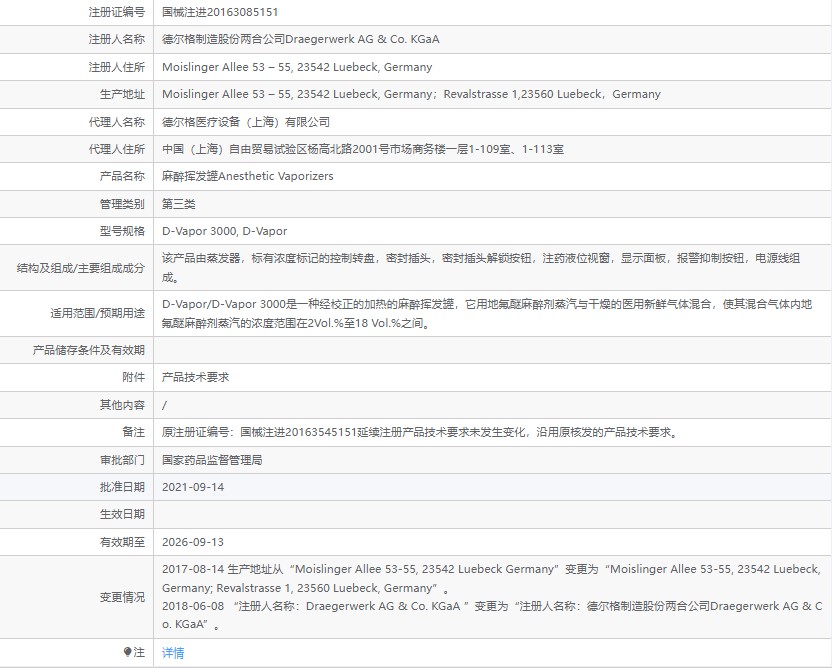Select the "注册证编号" row label

[x=117, y=12]
